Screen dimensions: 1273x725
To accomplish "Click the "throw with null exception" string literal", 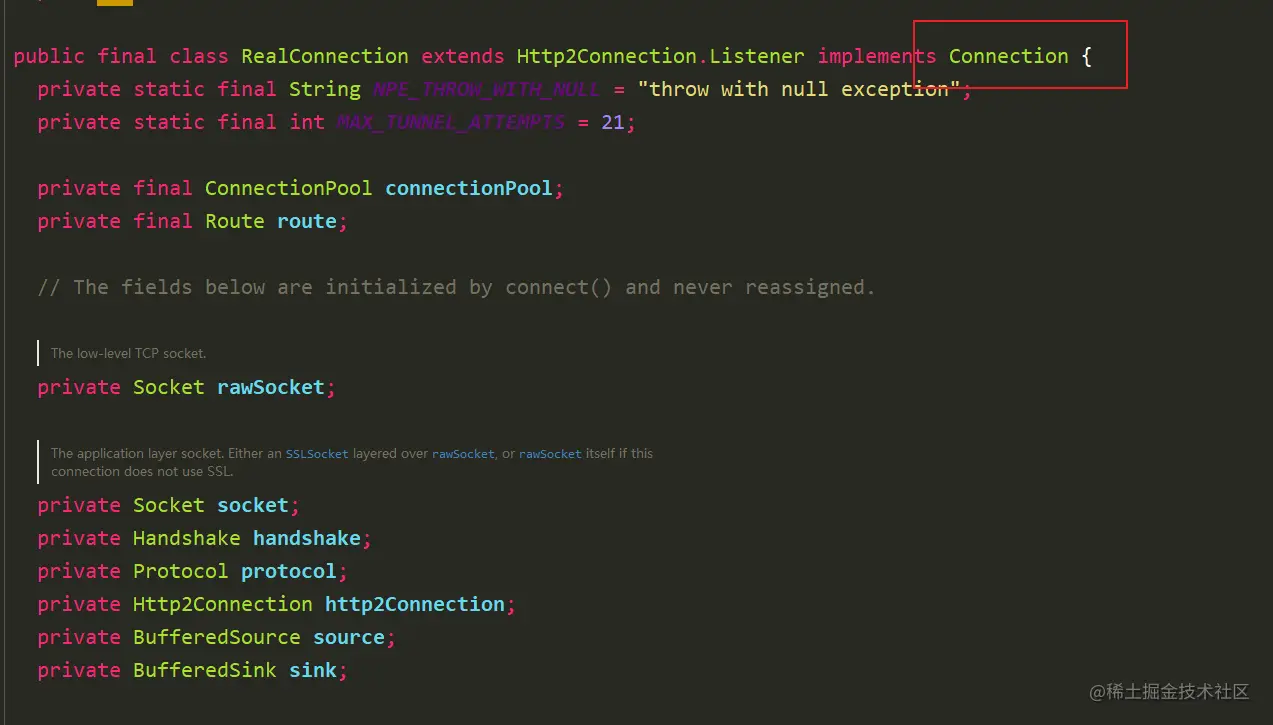I will pyautogui.click(x=799, y=89).
